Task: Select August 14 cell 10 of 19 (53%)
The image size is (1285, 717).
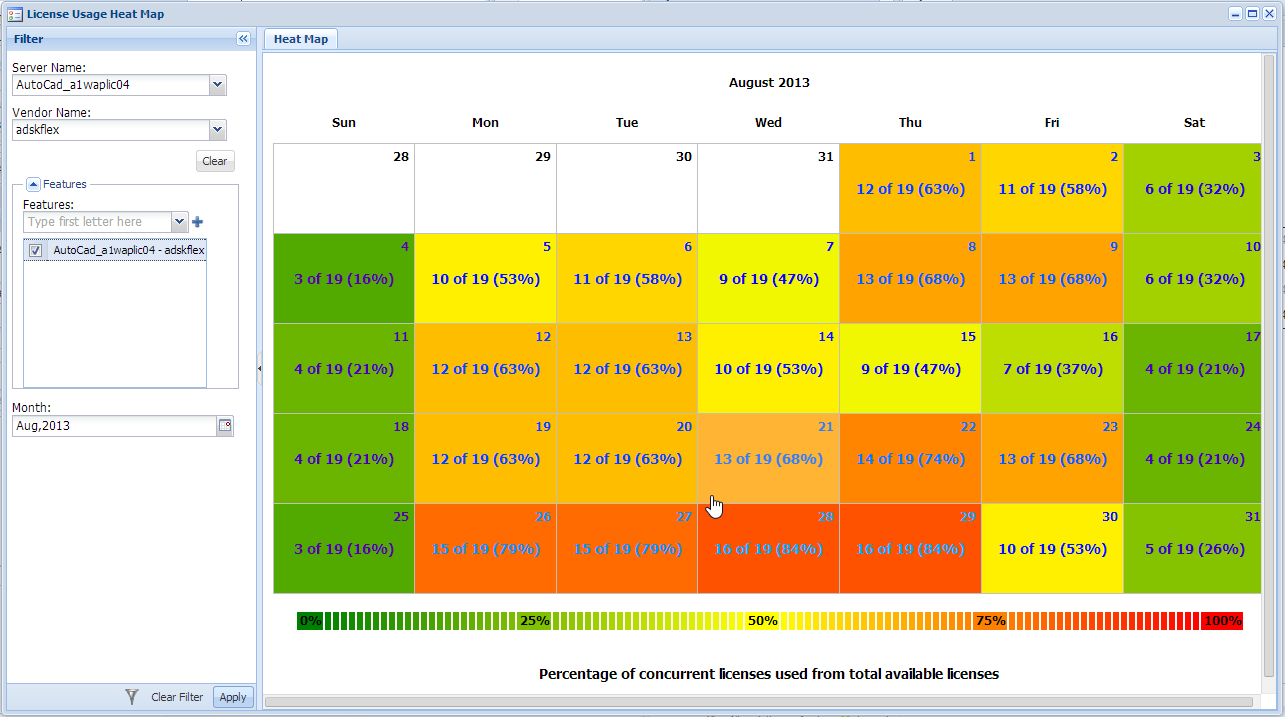Action: 768,369
